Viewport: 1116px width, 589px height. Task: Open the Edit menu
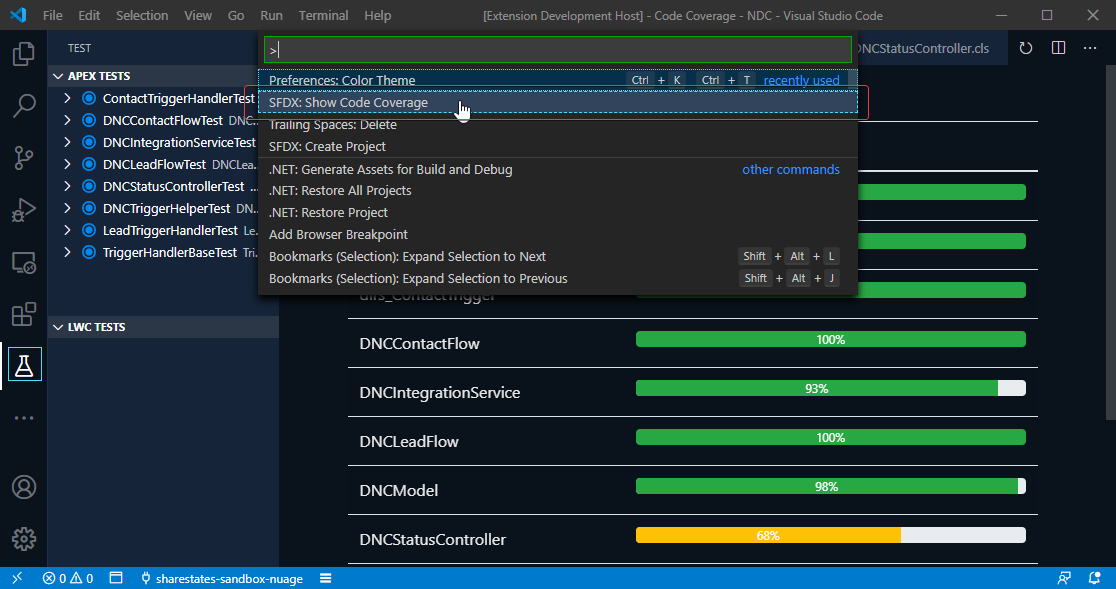point(89,15)
